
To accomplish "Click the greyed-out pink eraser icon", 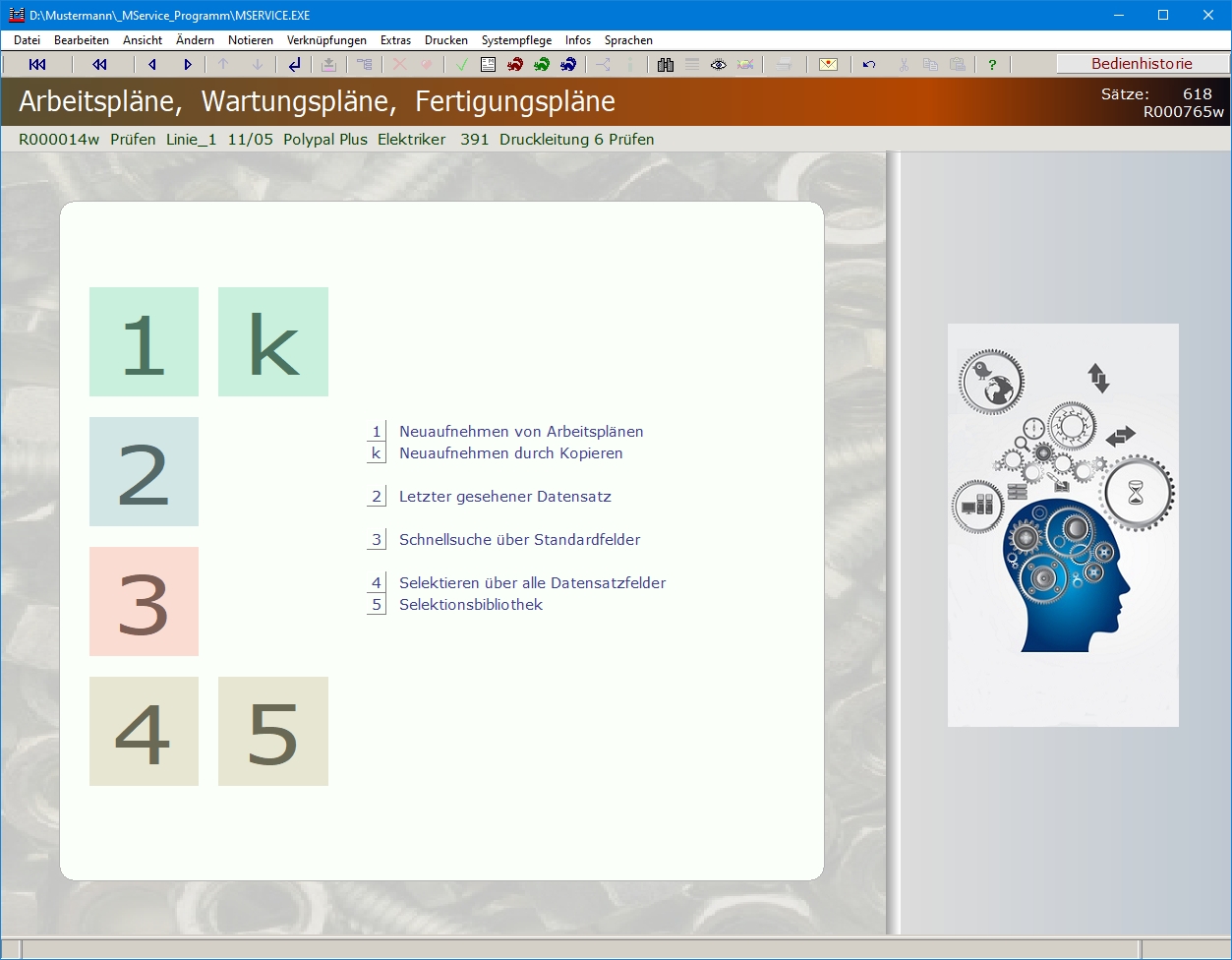I will pos(427,65).
